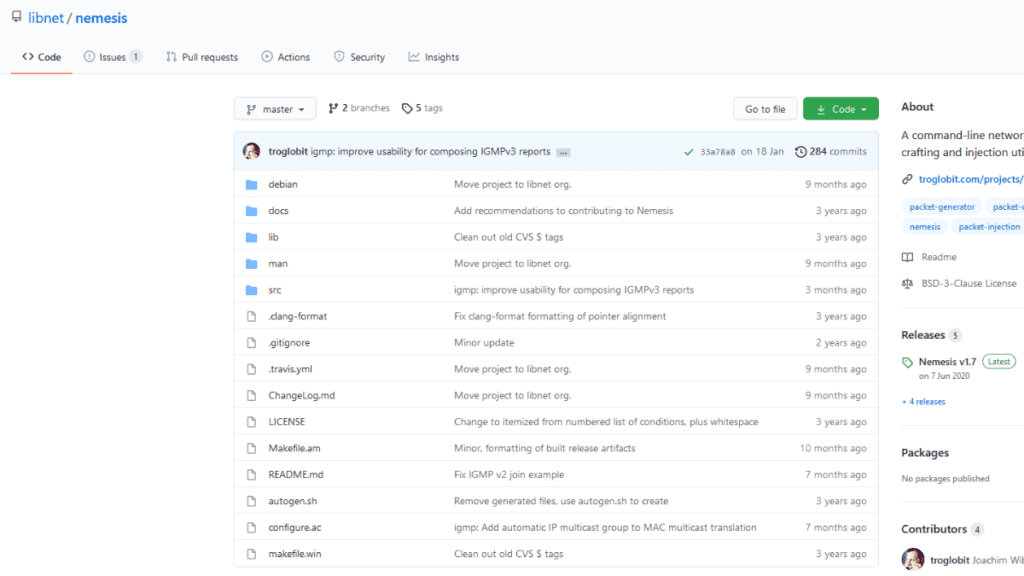The height and width of the screenshot is (576, 1024).
Task: Click the Go to file button
Action: click(765, 109)
